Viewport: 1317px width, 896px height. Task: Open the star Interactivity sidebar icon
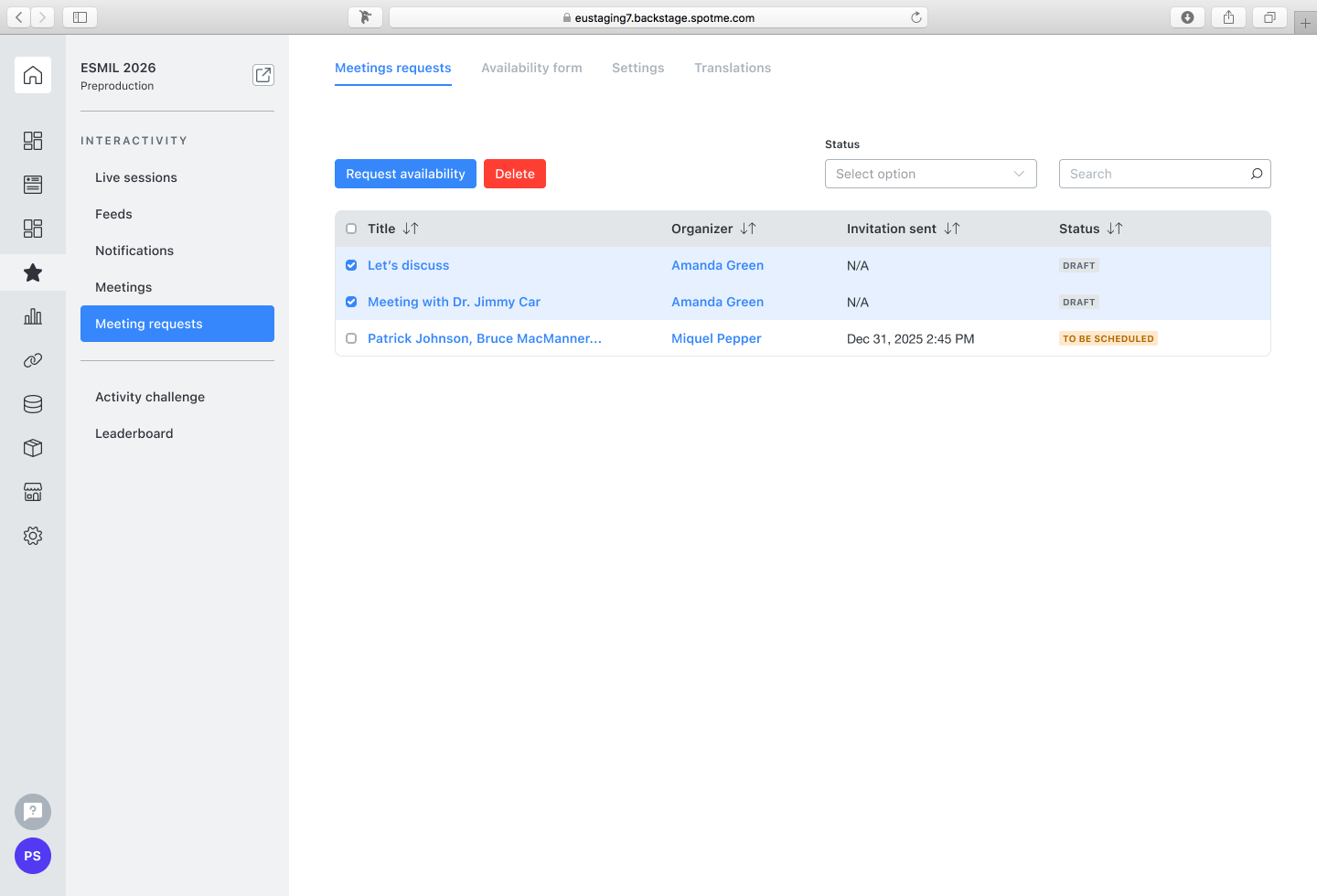click(x=33, y=272)
